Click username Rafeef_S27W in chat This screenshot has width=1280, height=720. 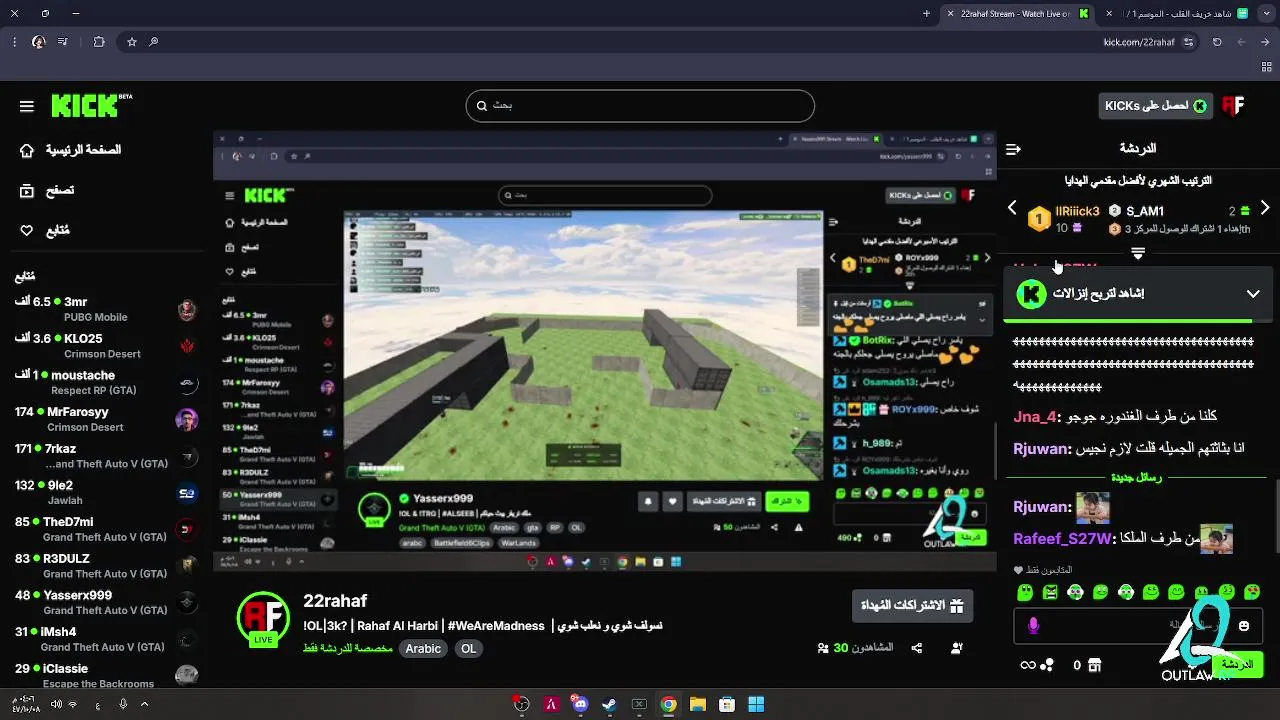pyautogui.click(x=1062, y=539)
